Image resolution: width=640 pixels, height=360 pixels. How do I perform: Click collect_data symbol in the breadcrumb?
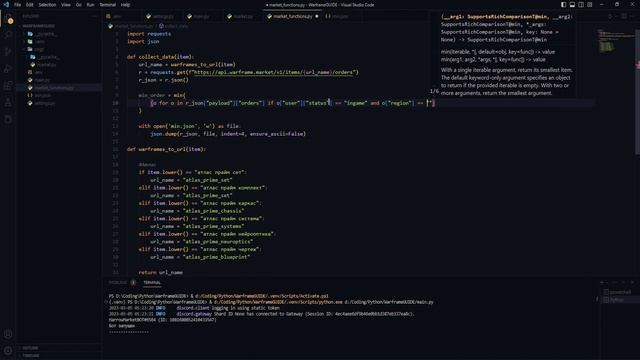[176, 26]
